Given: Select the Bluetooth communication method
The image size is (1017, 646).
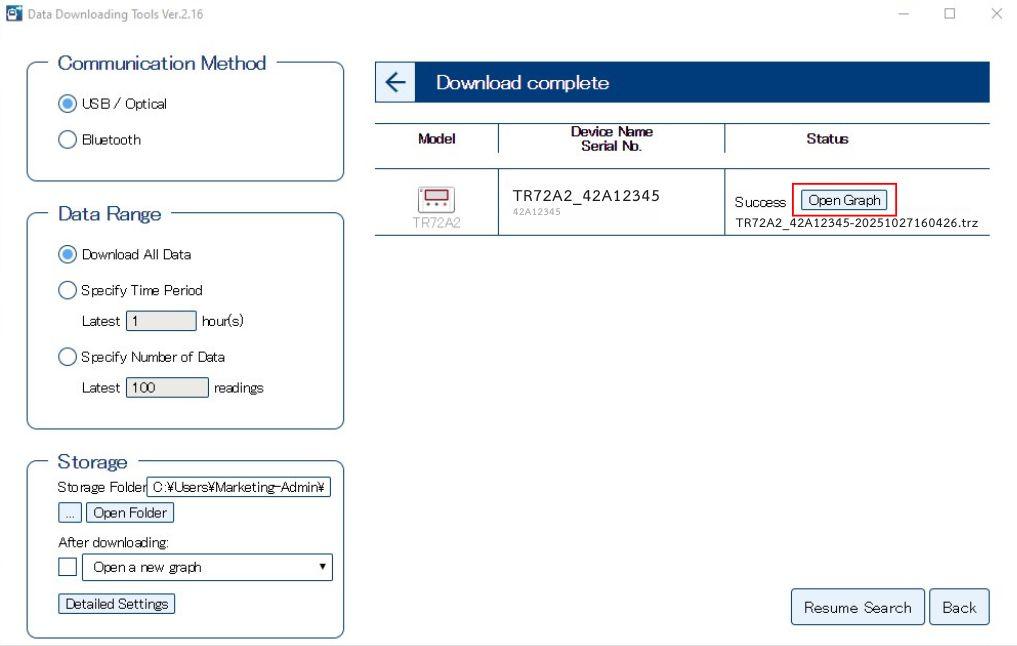Looking at the screenshot, I should (68, 140).
